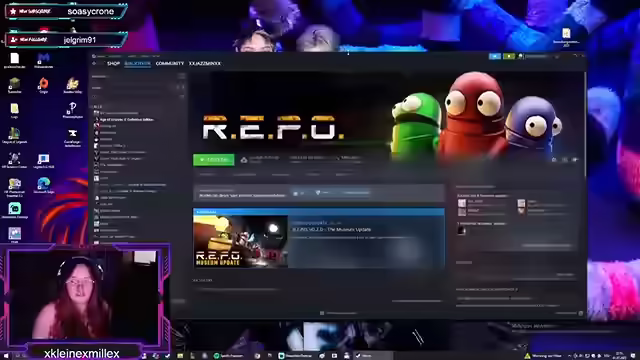Switch to the COMMUNITY tab
The width and height of the screenshot is (640, 360).
pyautogui.click(x=170, y=64)
